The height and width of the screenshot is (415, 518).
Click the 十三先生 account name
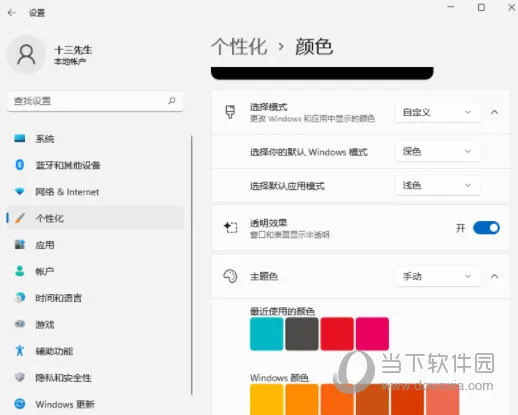coord(73,50)
